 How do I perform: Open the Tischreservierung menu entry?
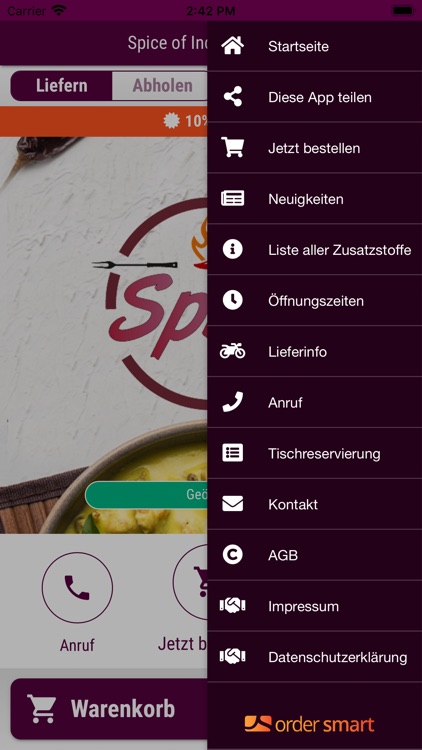point(315,453)
